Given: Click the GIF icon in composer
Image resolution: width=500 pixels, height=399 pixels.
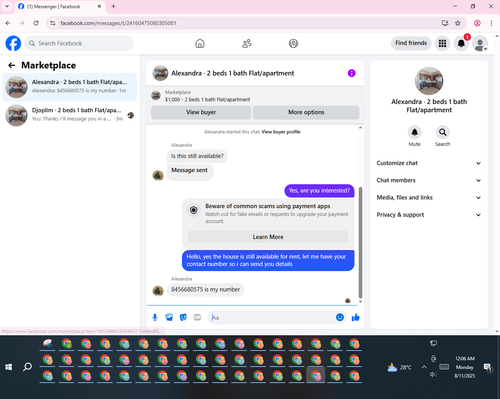Looking at the screenshot, I should [x=197, y=317].
